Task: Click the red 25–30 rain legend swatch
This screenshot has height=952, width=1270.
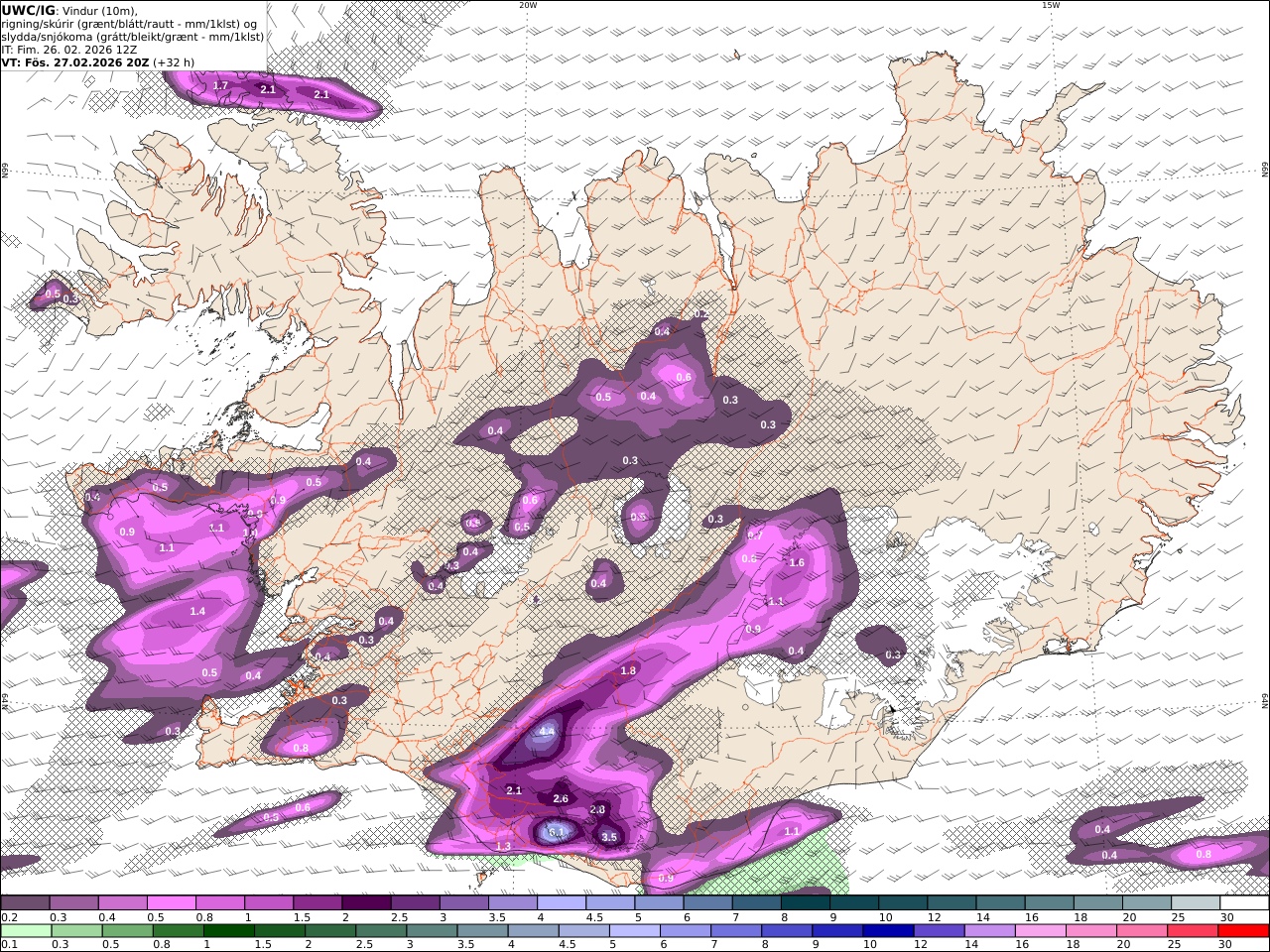Action: (1192, 931)
